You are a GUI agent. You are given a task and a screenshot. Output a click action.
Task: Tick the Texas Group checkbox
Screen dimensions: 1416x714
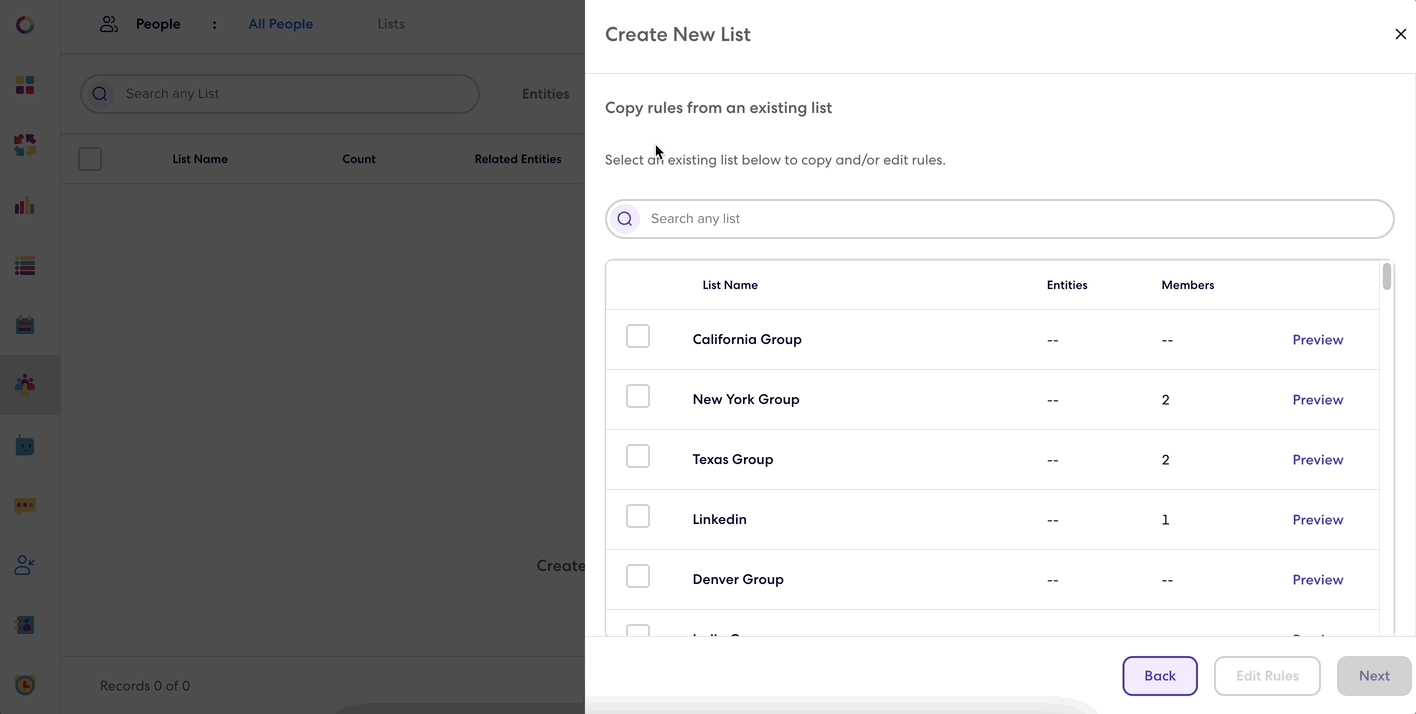click(638, 457)
